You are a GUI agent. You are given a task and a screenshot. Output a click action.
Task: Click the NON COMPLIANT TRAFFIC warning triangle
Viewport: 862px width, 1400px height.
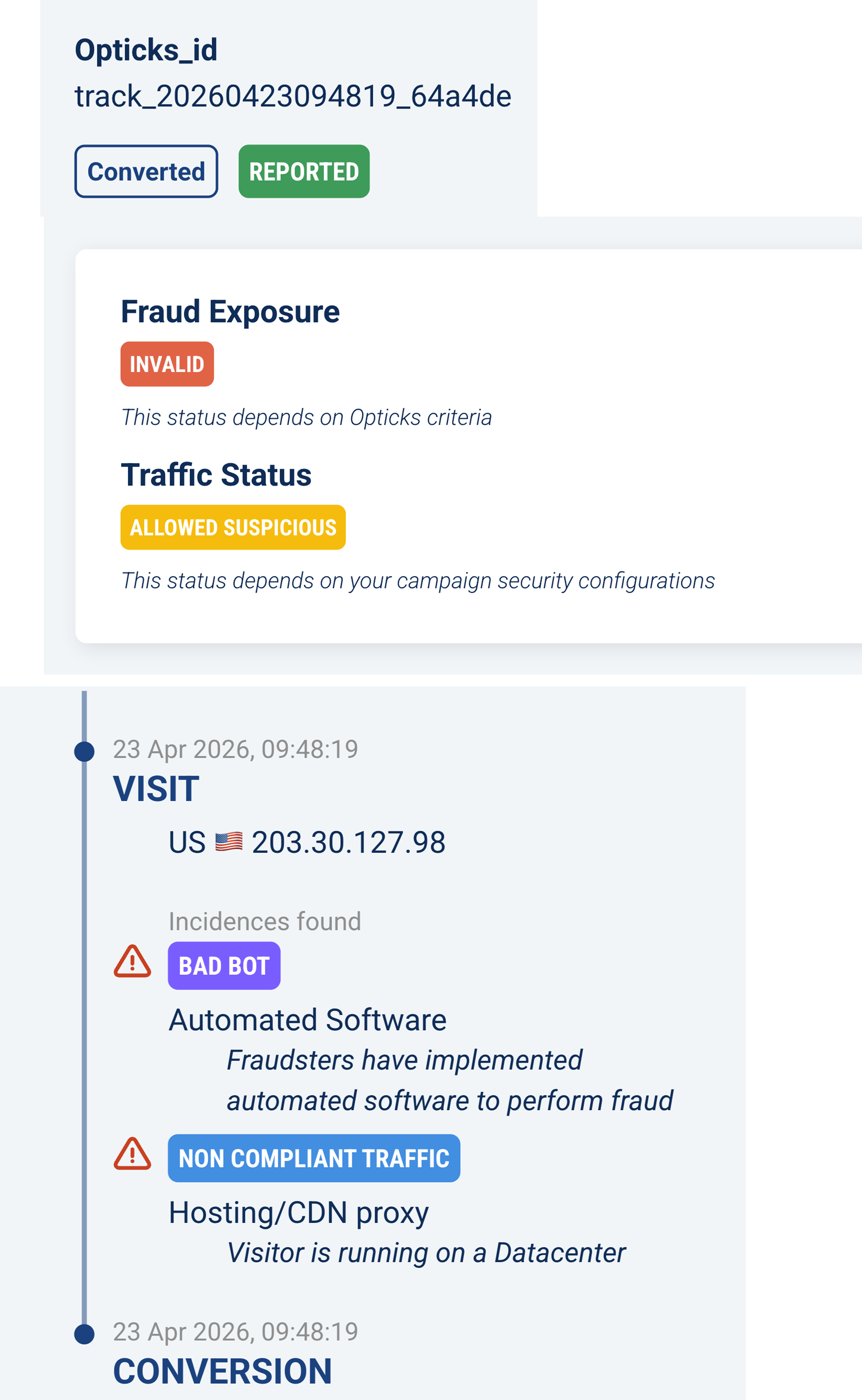132,1157
